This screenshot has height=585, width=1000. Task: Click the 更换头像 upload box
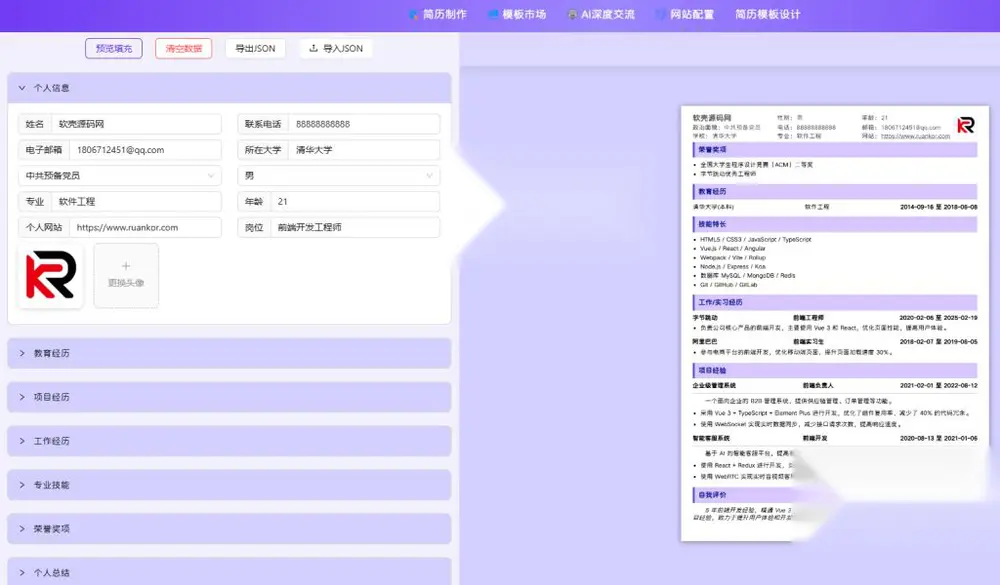(x=126, y=276)
